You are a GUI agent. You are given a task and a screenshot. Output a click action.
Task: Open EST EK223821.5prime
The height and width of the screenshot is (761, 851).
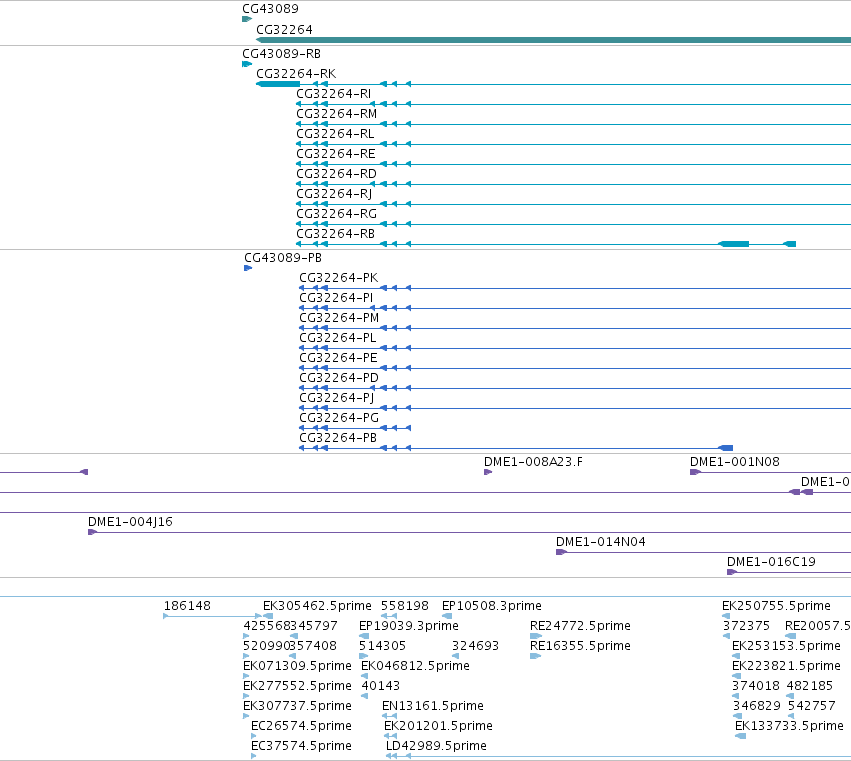pos(786,666)
